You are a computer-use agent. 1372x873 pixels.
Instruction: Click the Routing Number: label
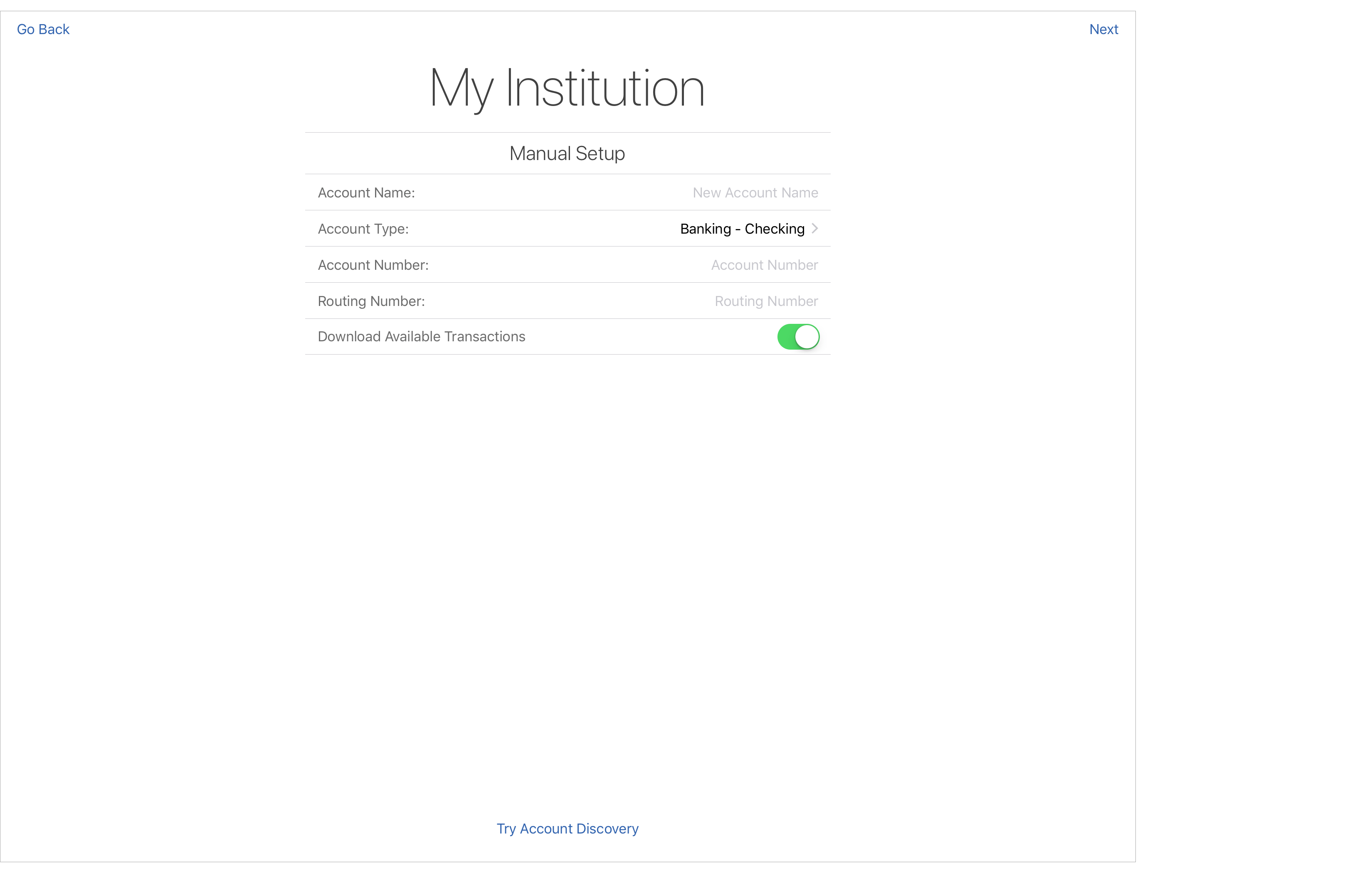pos(371,301)
